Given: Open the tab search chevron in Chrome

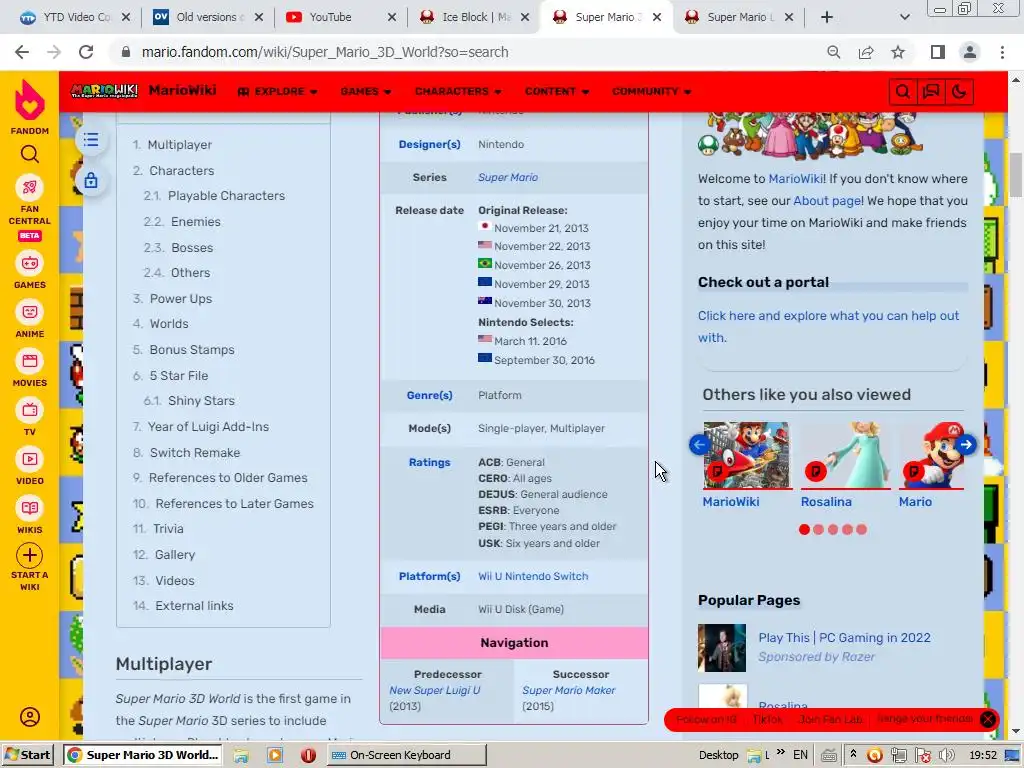Looking at the screenshot, I should pos(904,17).
